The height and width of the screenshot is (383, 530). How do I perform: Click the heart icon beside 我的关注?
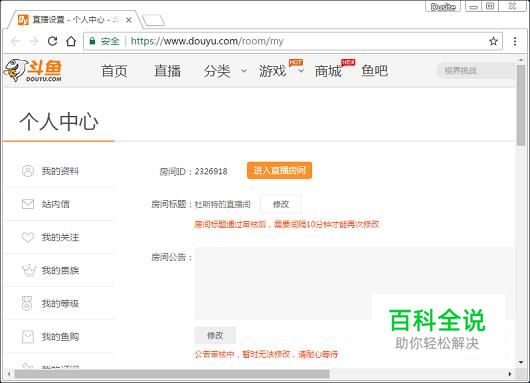(x=28, y=237)
